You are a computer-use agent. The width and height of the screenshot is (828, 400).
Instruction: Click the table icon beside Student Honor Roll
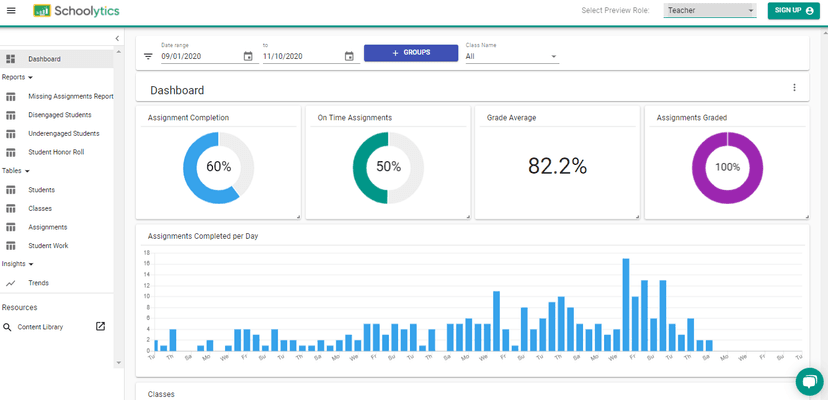click(x=11, y=152)
